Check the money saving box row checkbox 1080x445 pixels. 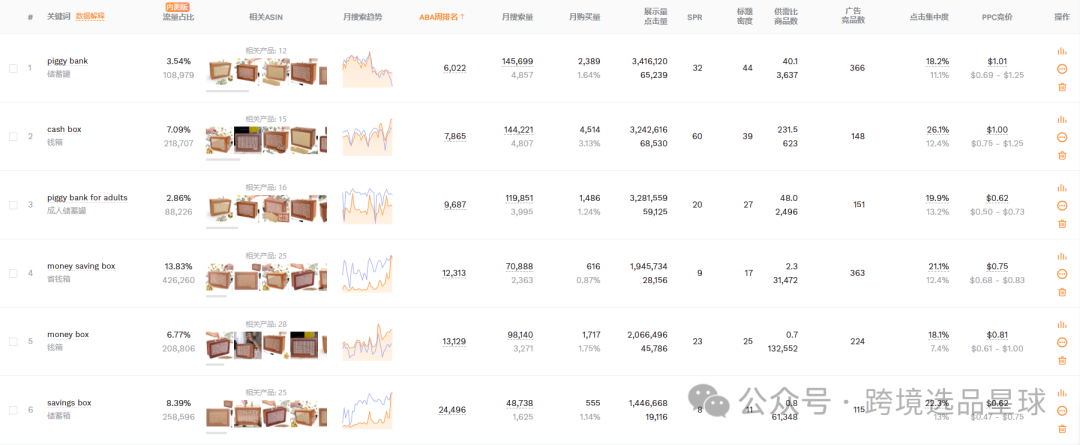pos(13,273)
